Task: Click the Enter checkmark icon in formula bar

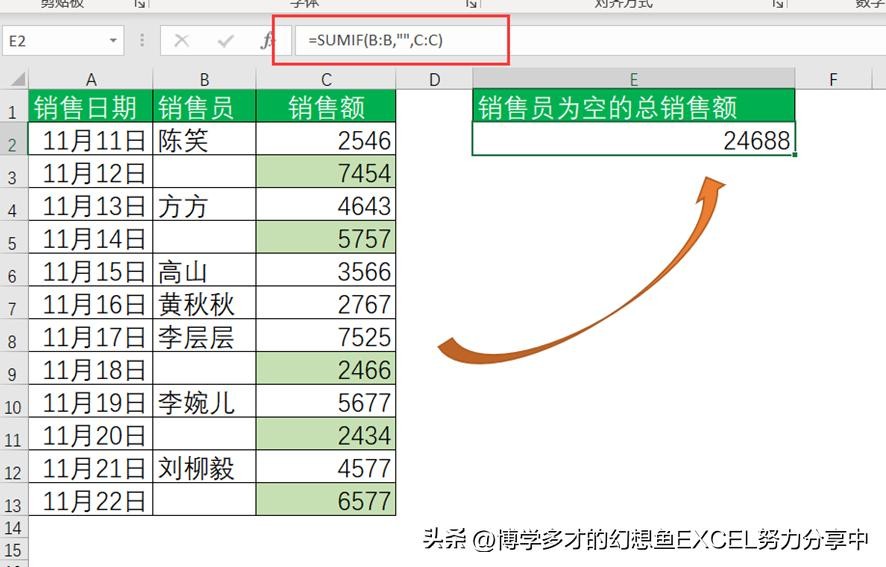Action: point(225,41)
